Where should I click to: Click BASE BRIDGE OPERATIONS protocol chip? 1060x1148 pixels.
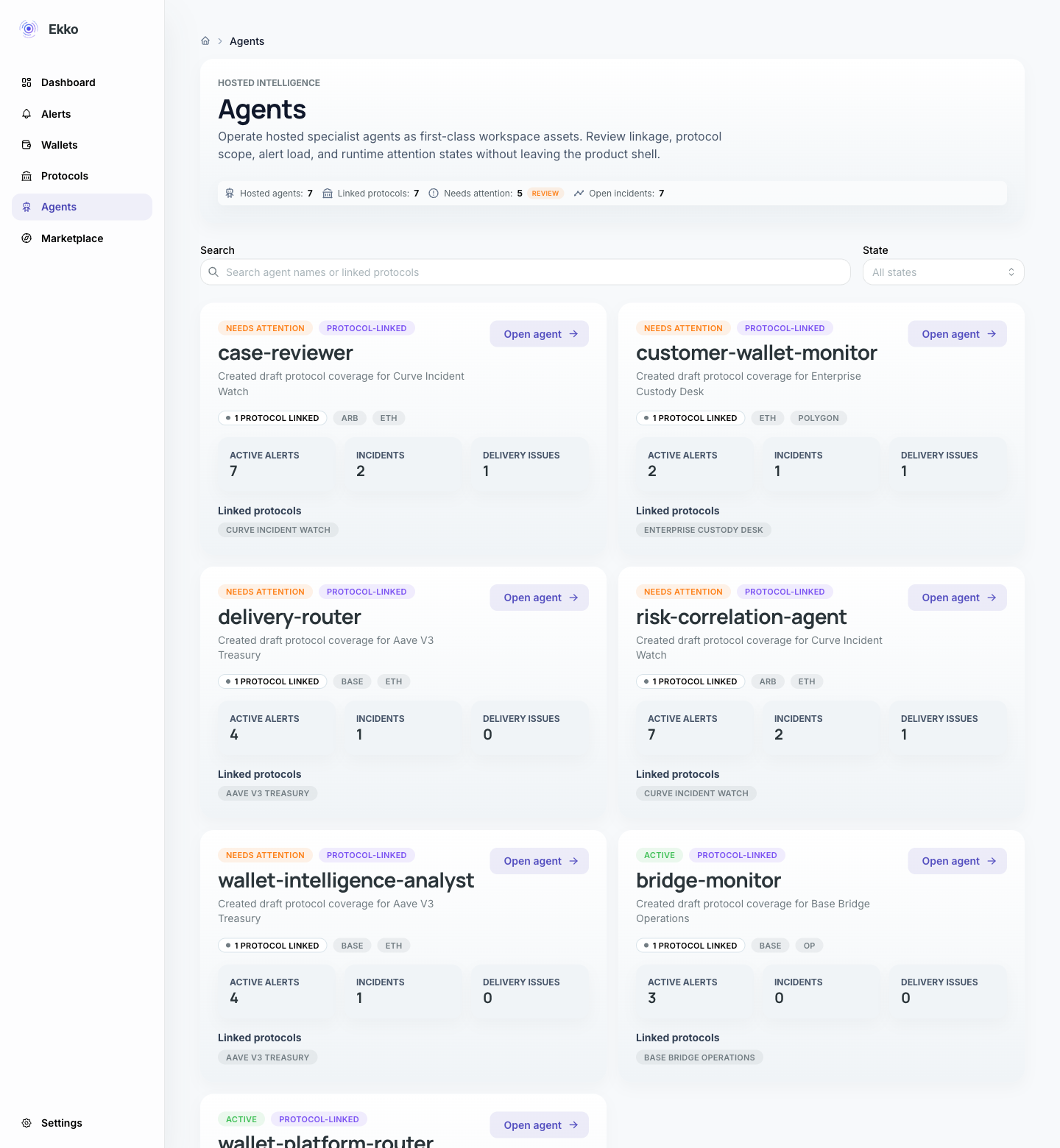click(x=699, y=1057)
